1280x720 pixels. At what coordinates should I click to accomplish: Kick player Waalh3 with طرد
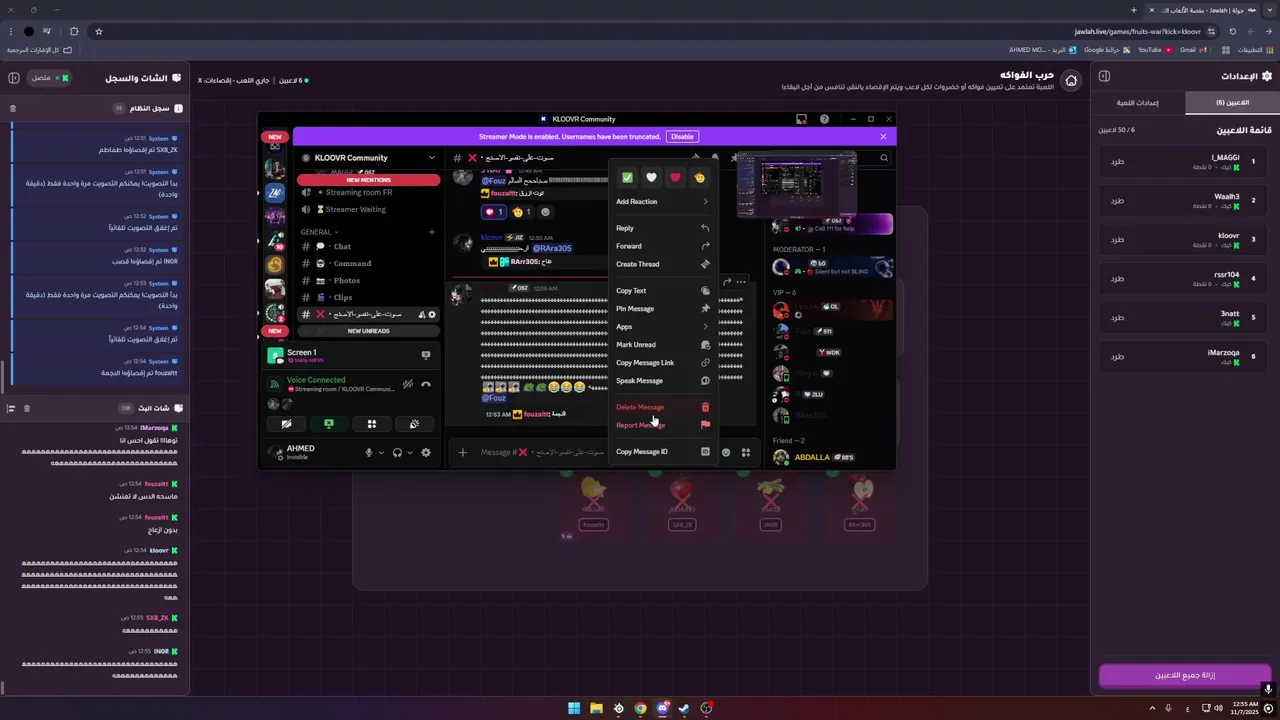pyautogui.click(x=1117, y=200)
